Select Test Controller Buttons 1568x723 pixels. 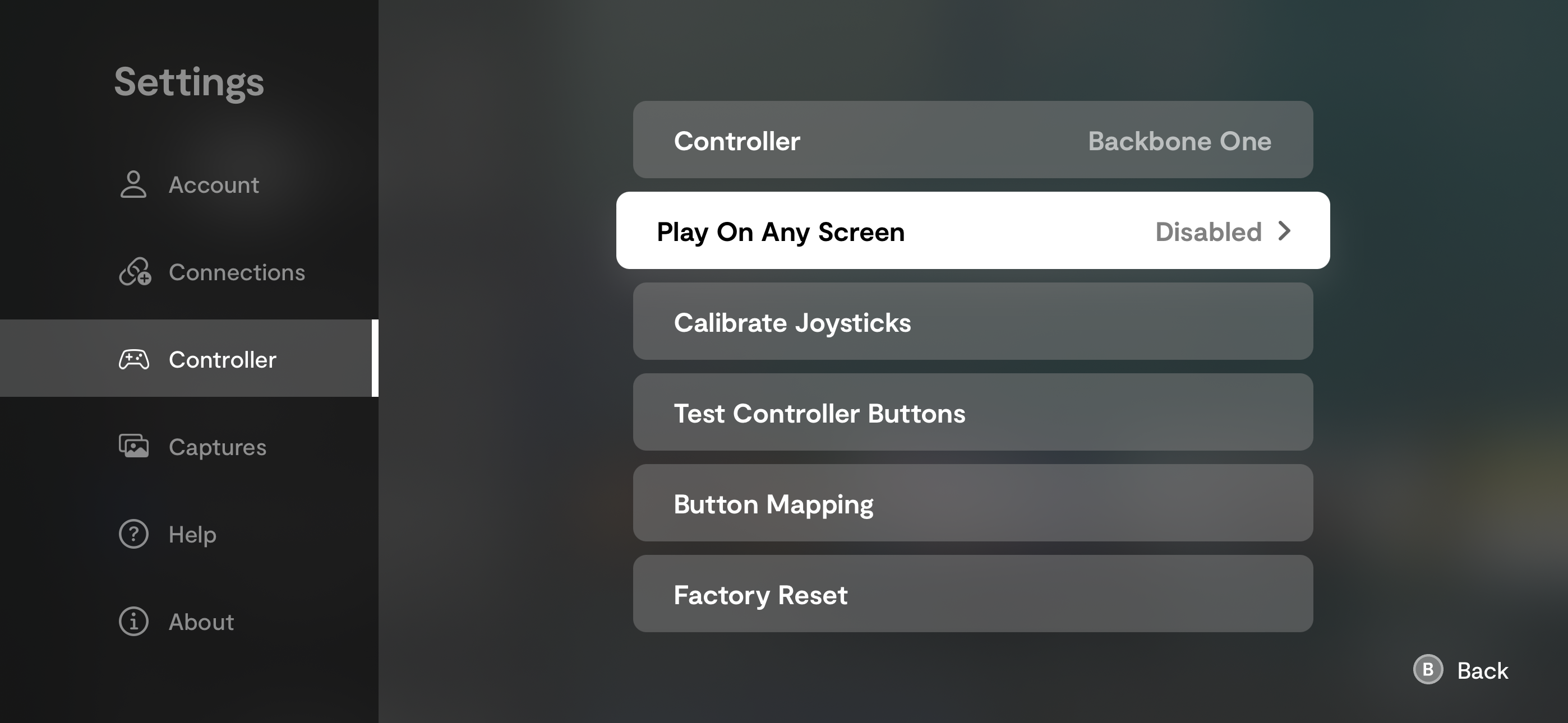(972, 413)
